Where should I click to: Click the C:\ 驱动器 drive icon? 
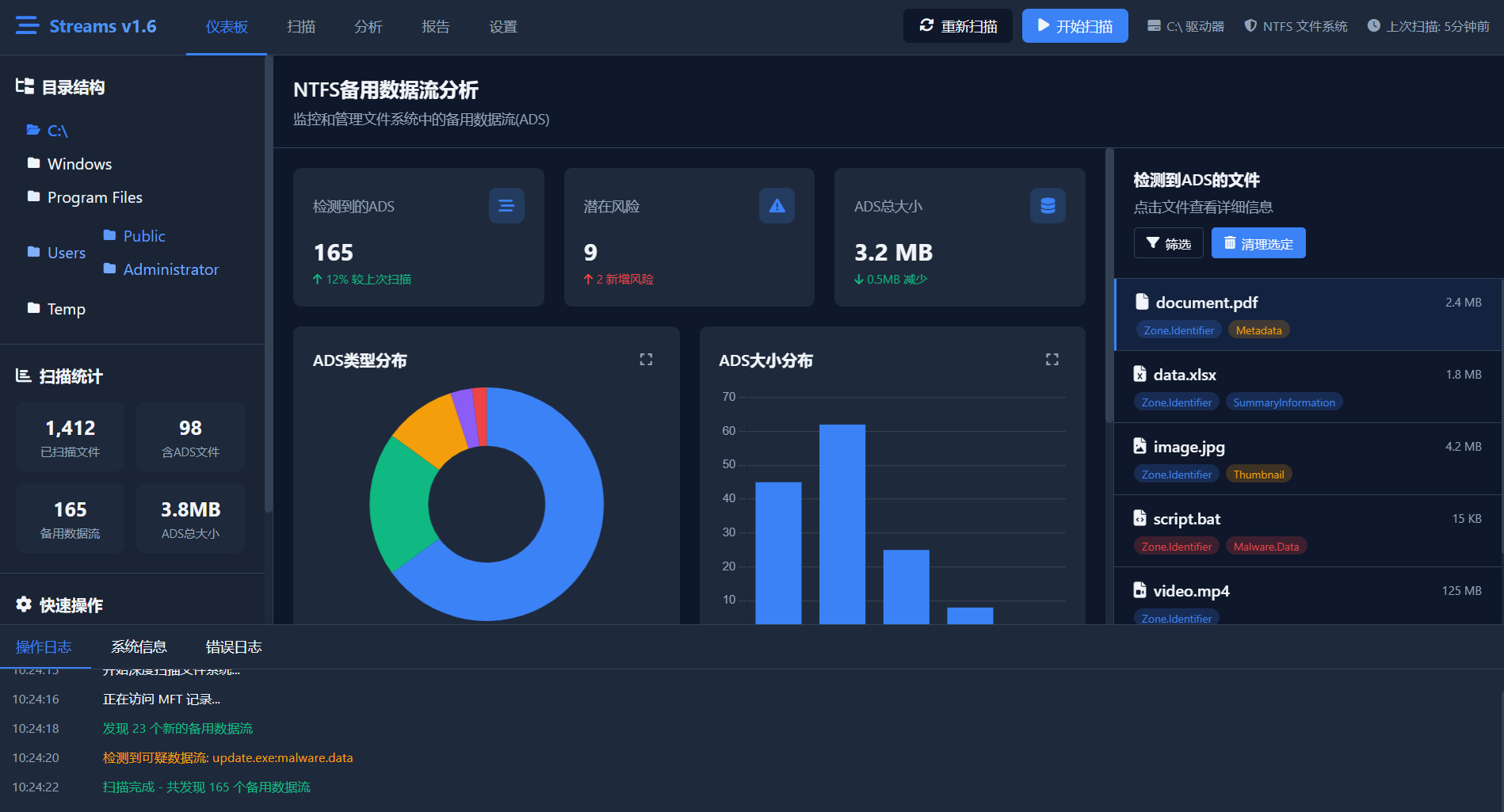click(1155, 26)
